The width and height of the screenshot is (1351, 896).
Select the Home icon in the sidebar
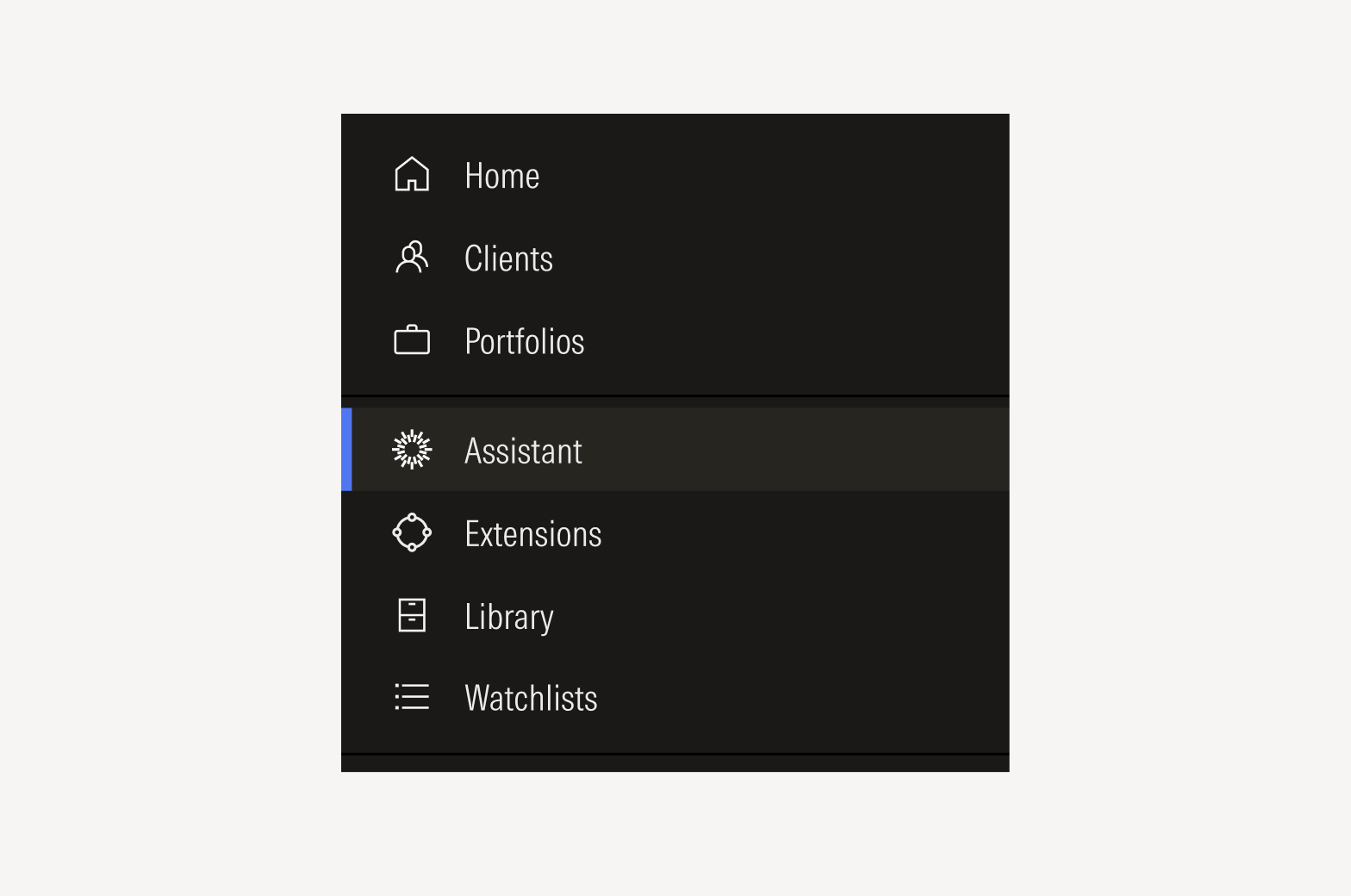[412, 174]
